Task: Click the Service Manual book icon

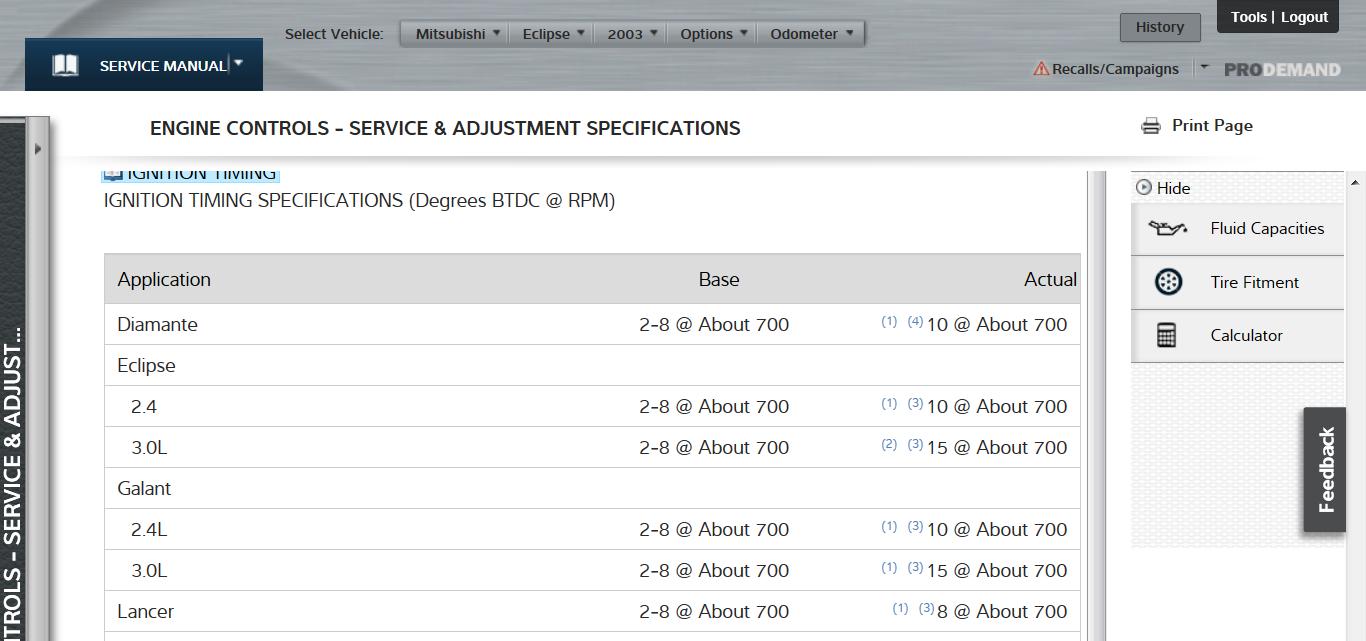Action: 65,66
